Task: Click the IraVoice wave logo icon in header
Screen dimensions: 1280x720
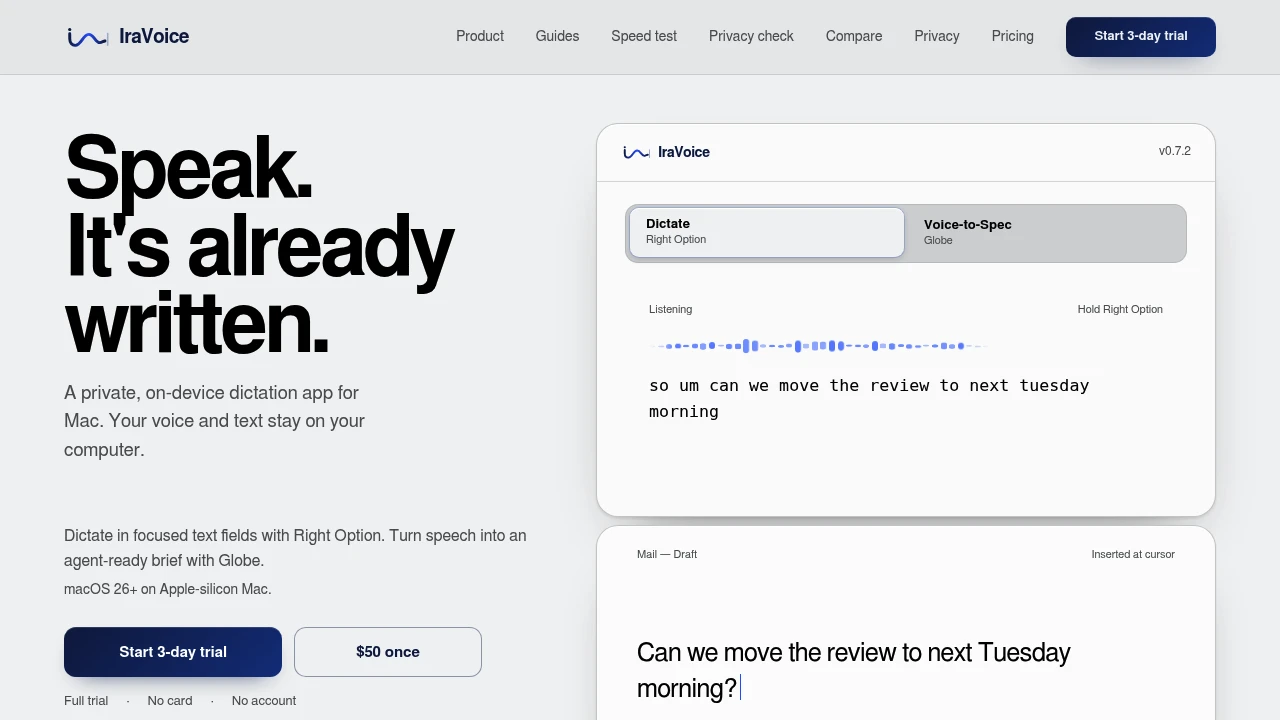Action: point(87,37)
